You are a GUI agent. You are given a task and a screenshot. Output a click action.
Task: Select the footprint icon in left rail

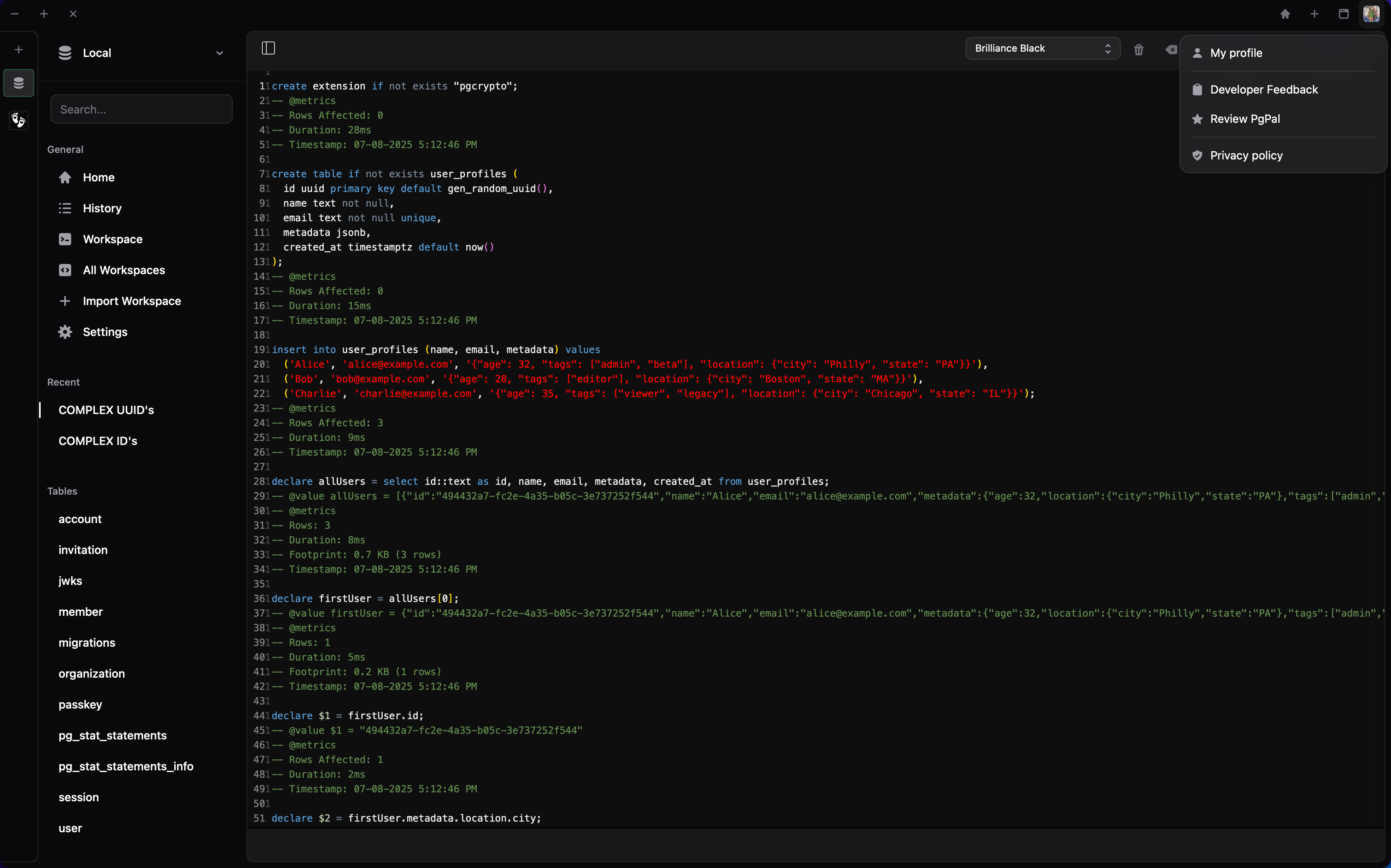[18, 120]
